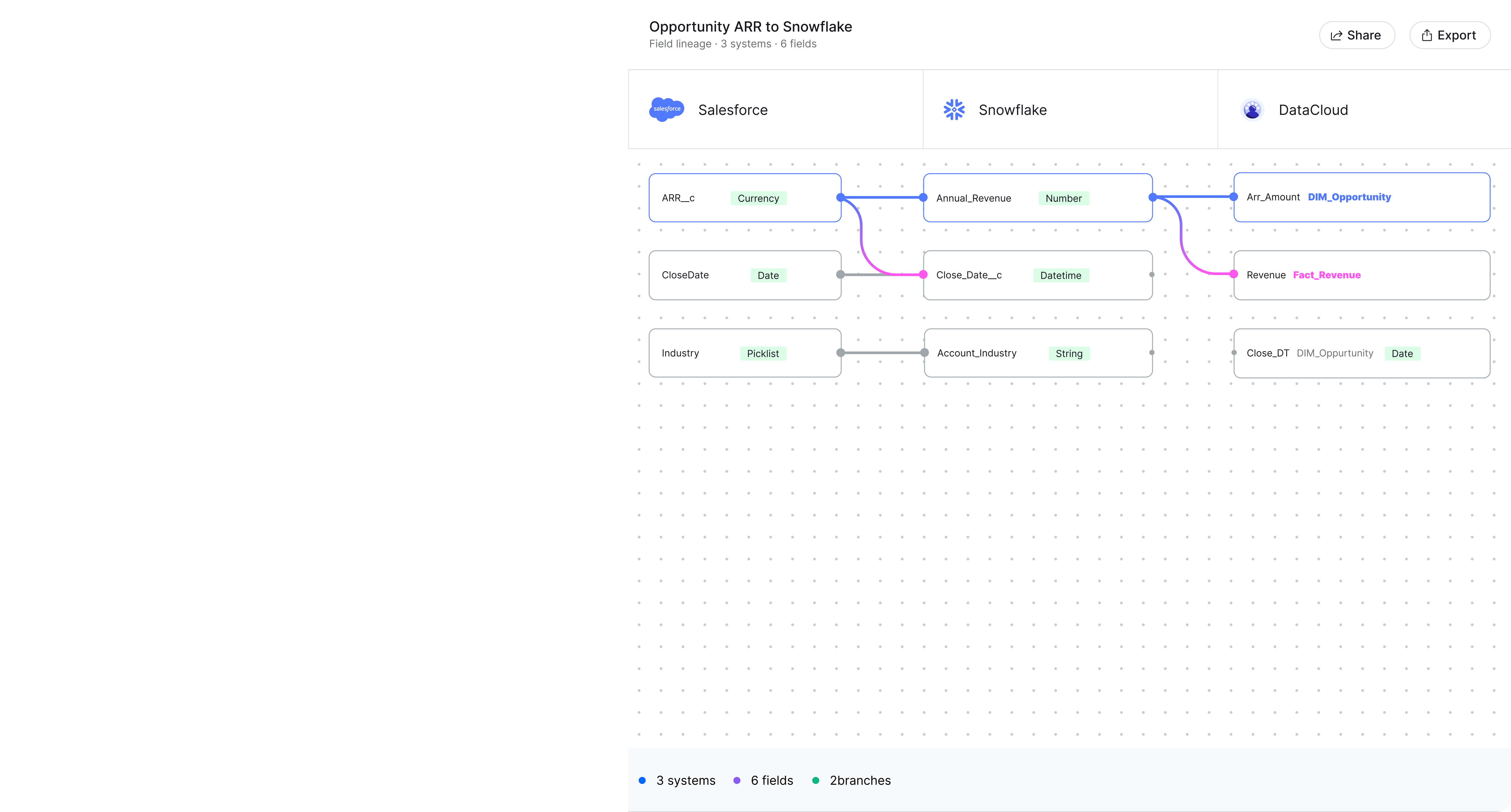Click the export upload icon
This screenshot has width=1511, height=812.
coord(1427,36)
